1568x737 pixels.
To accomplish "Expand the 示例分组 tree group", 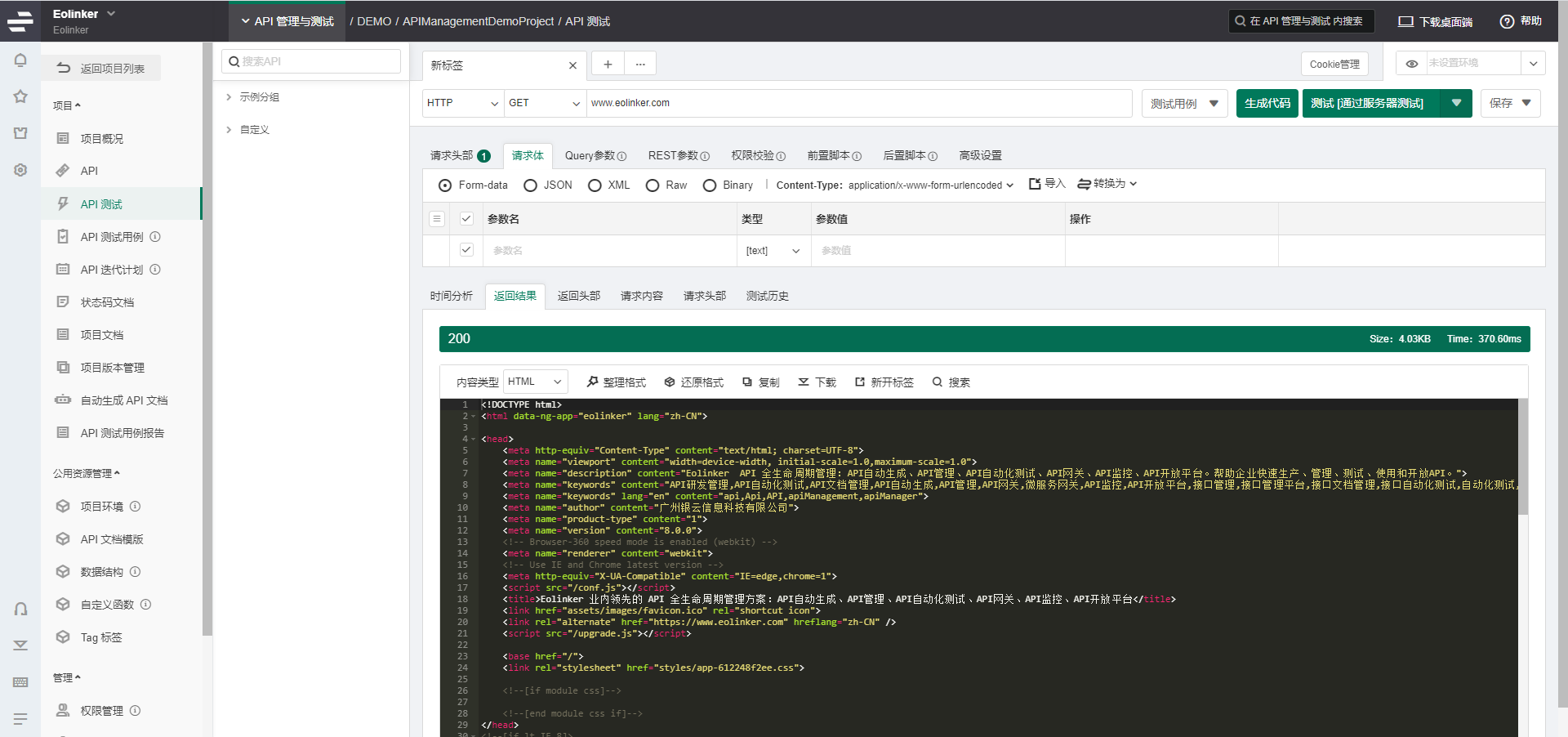I will click(229, 96).
